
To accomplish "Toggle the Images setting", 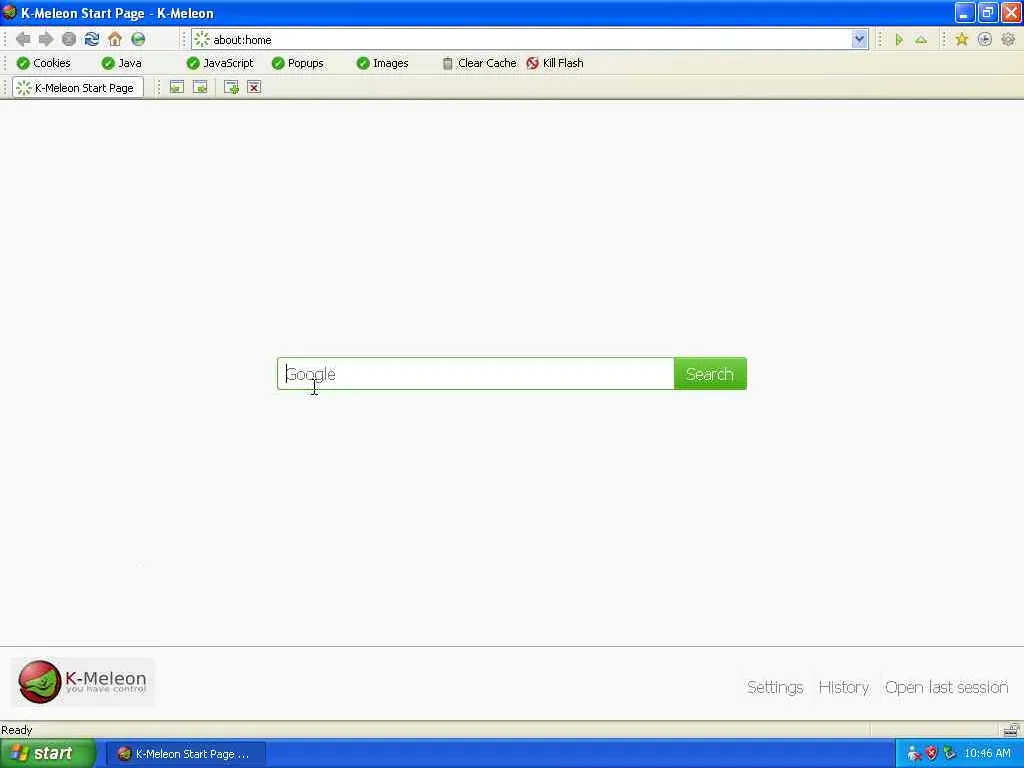I will click(x=382, y=63).
